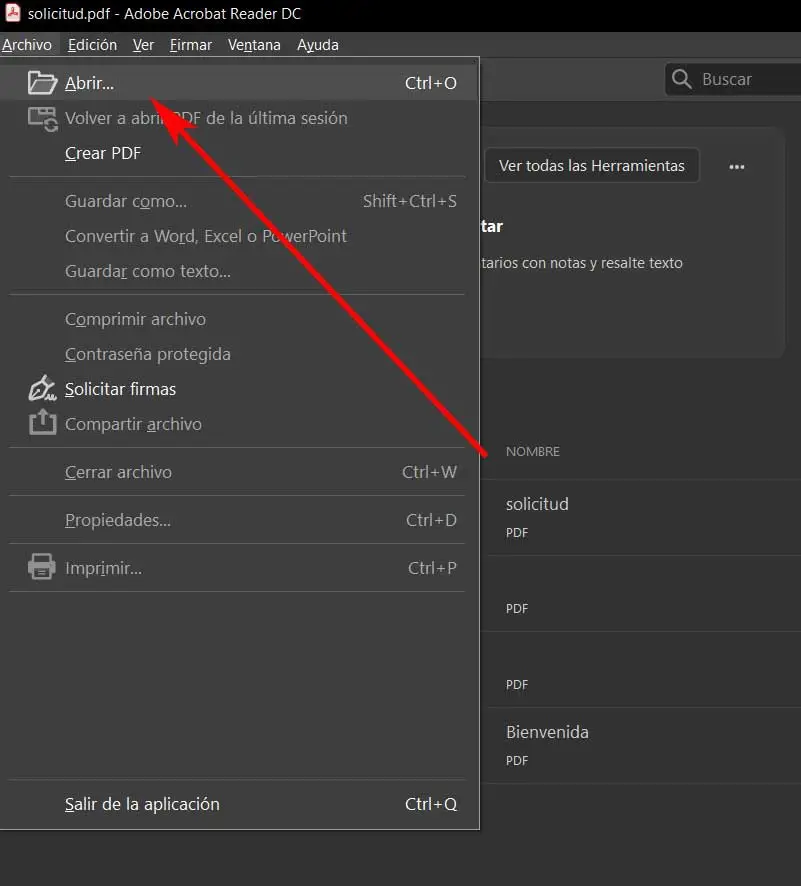Open the Ventana menu
Screen dimensions: 801x886
click(254, 45)
